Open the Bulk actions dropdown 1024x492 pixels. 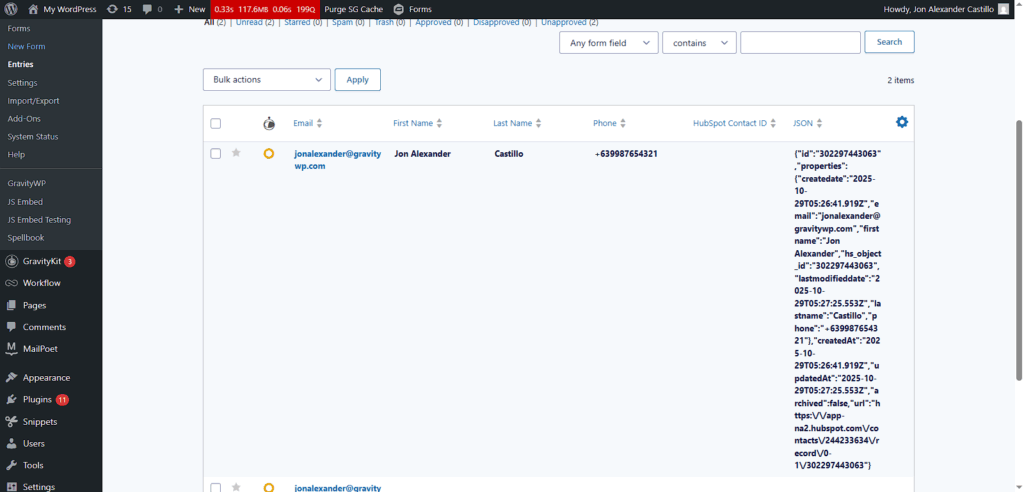click(x=266, y=80)
